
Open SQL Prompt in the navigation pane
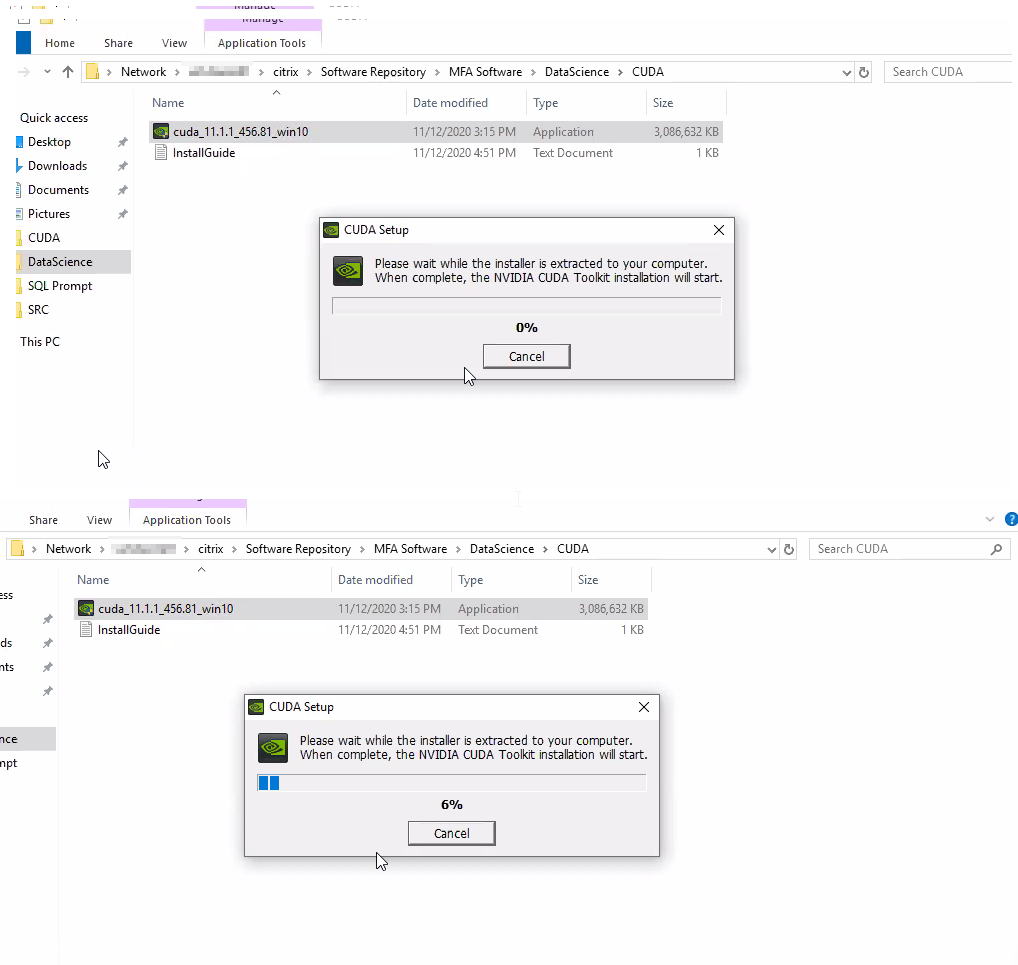(60, 286)
